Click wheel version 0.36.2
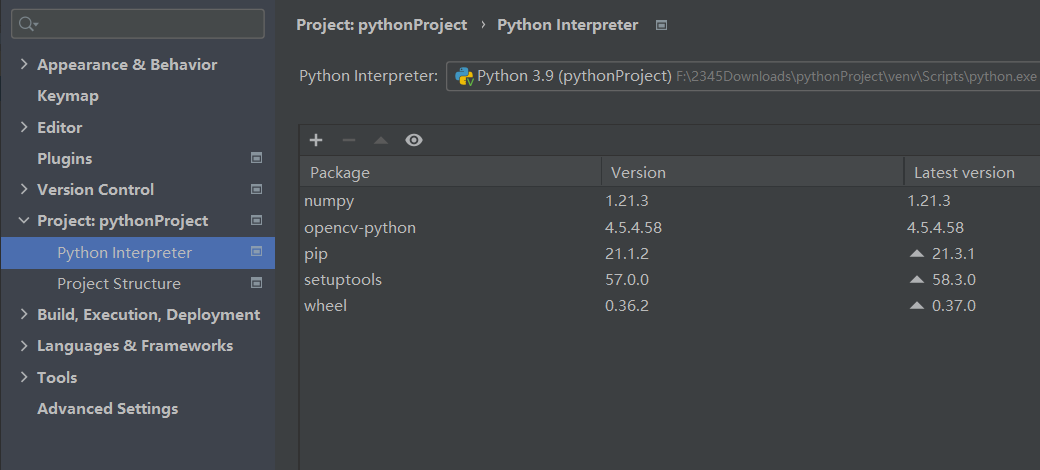The image size is (1040, 470). [x=627, y=306]
